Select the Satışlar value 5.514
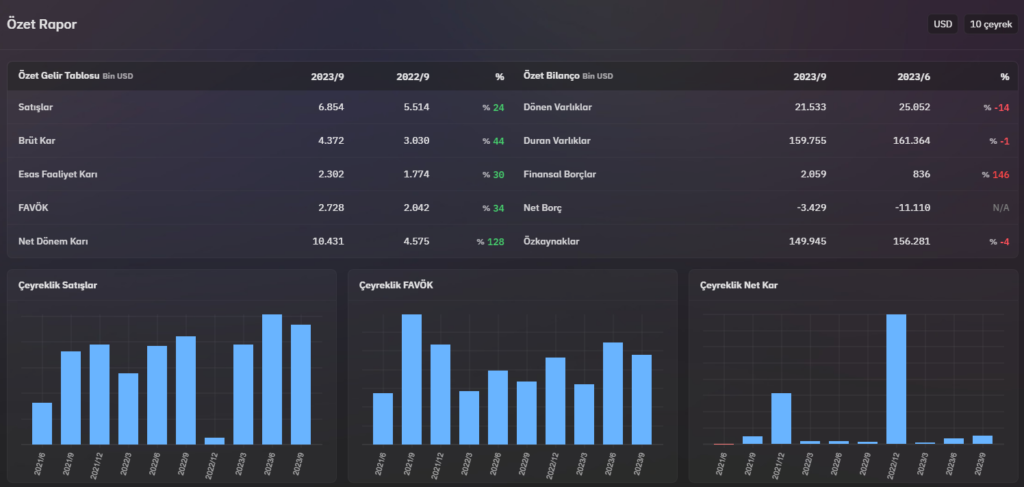The image size is (1024, 487). [x=417, y=107]
